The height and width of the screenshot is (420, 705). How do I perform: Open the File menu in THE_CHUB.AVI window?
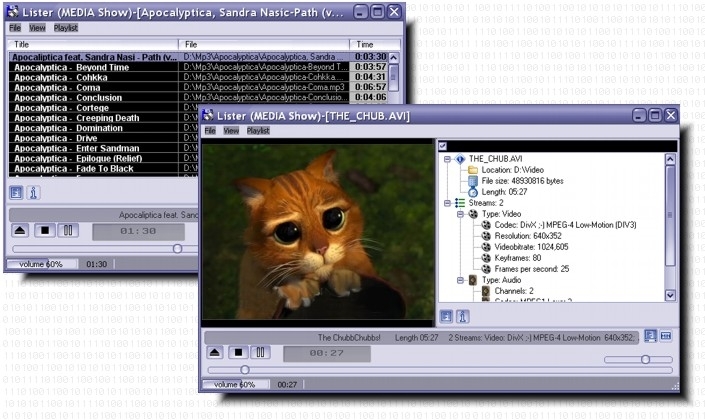[210, 130]
